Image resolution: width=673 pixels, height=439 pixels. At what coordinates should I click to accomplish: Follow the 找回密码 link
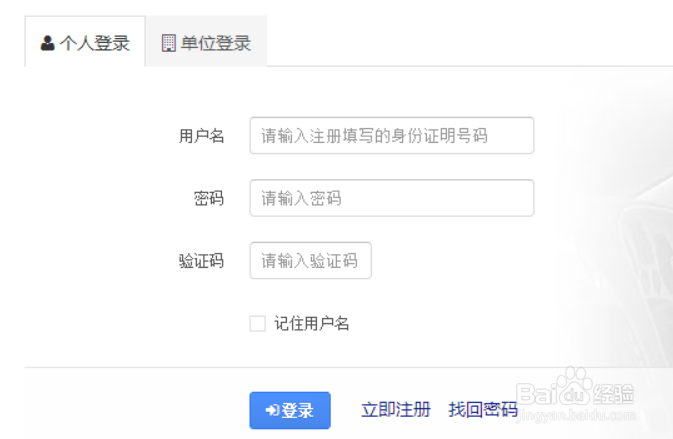(483, 410)
